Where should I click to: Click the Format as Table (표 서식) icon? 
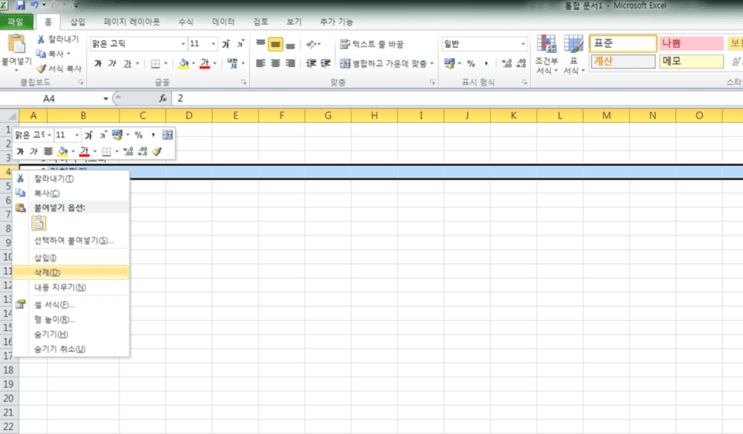click(x=573, y=44)
